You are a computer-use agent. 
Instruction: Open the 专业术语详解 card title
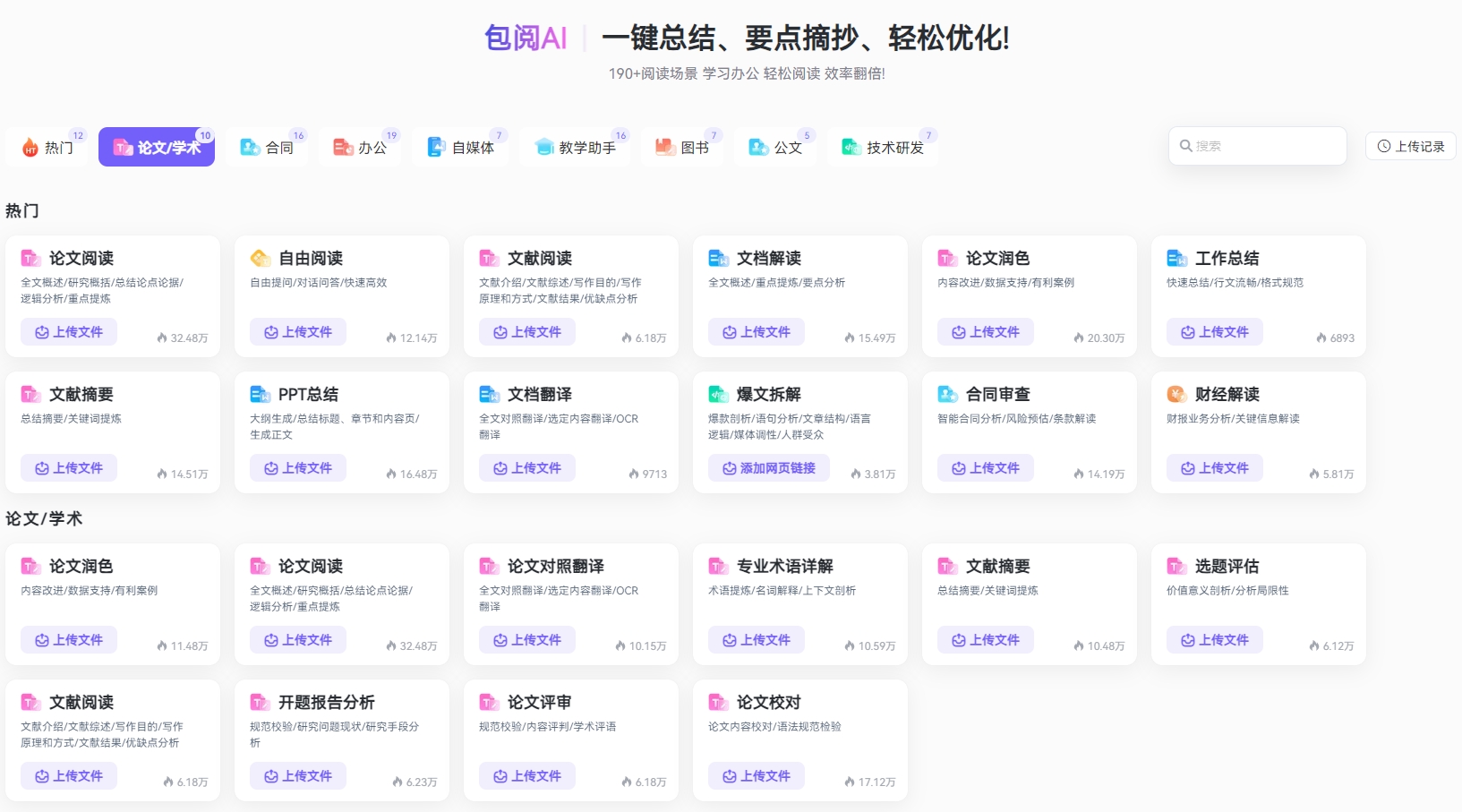point(784,567)
